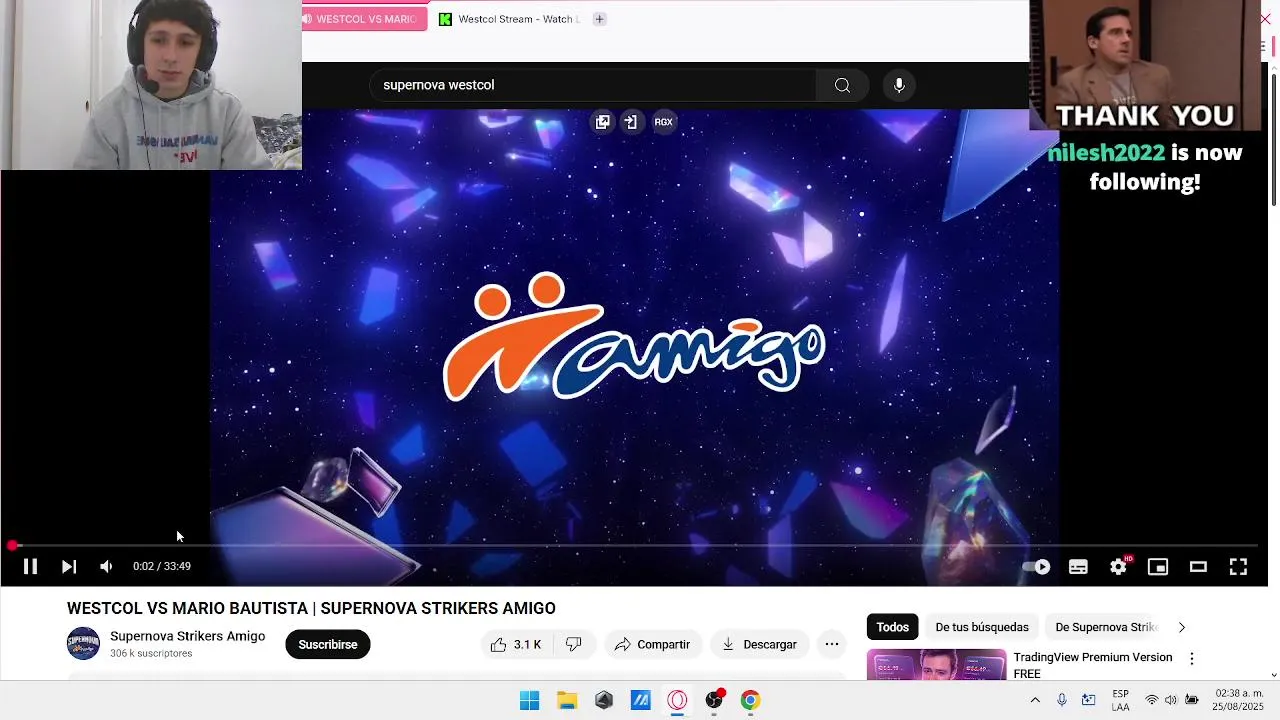Click the Compartir share button
This screenshot has height=720, width=1280.
(652, 645)
